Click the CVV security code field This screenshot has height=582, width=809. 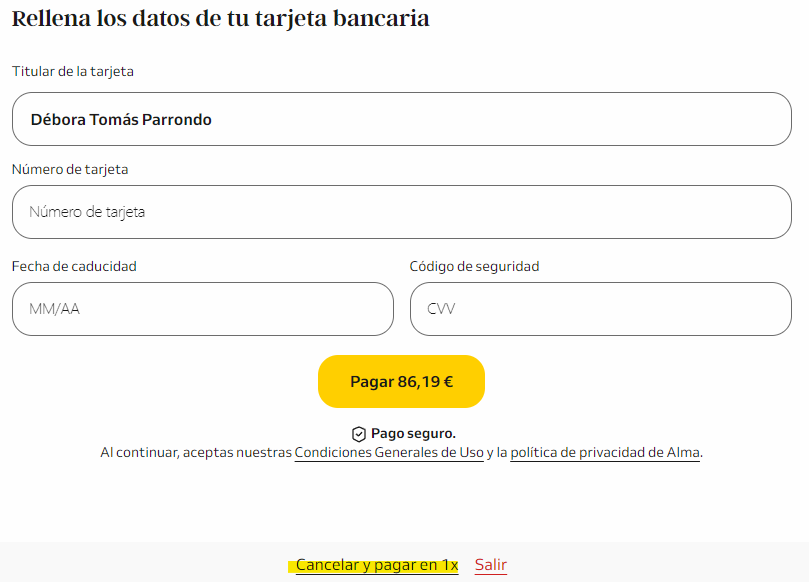point(601,309)
